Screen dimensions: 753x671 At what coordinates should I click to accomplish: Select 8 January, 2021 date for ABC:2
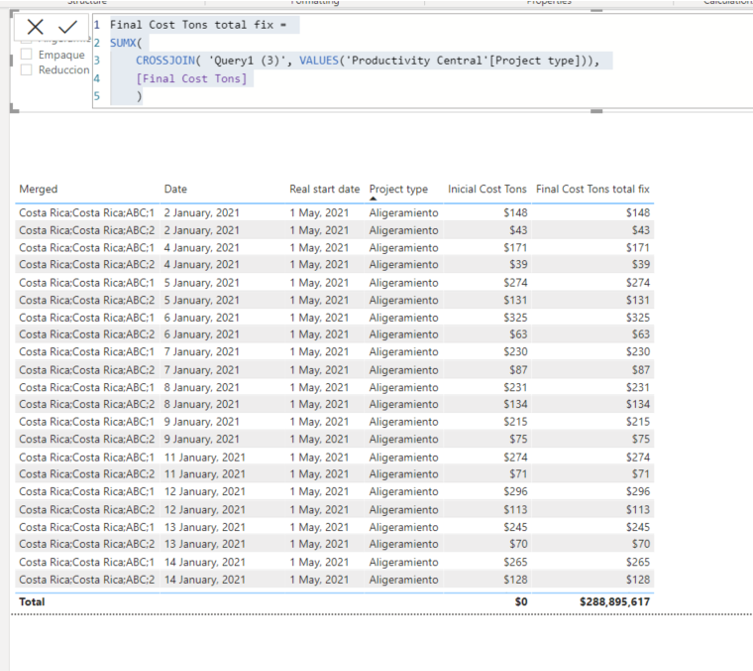click(x=202, y=404)
